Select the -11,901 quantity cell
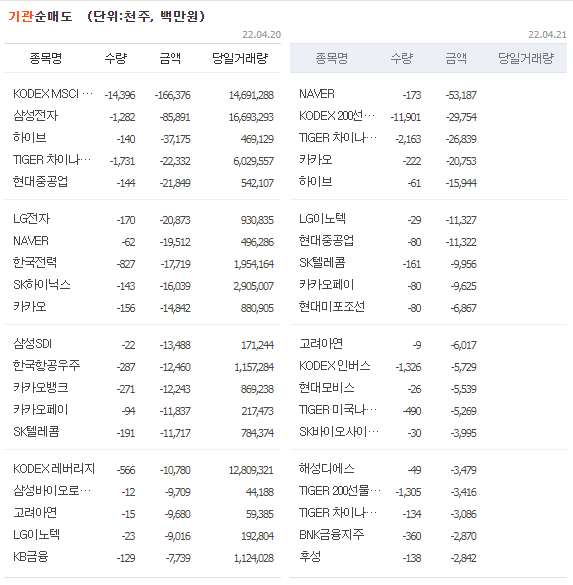Image resolution: width=573 pixels, height=585 pixels. point(406,117)
